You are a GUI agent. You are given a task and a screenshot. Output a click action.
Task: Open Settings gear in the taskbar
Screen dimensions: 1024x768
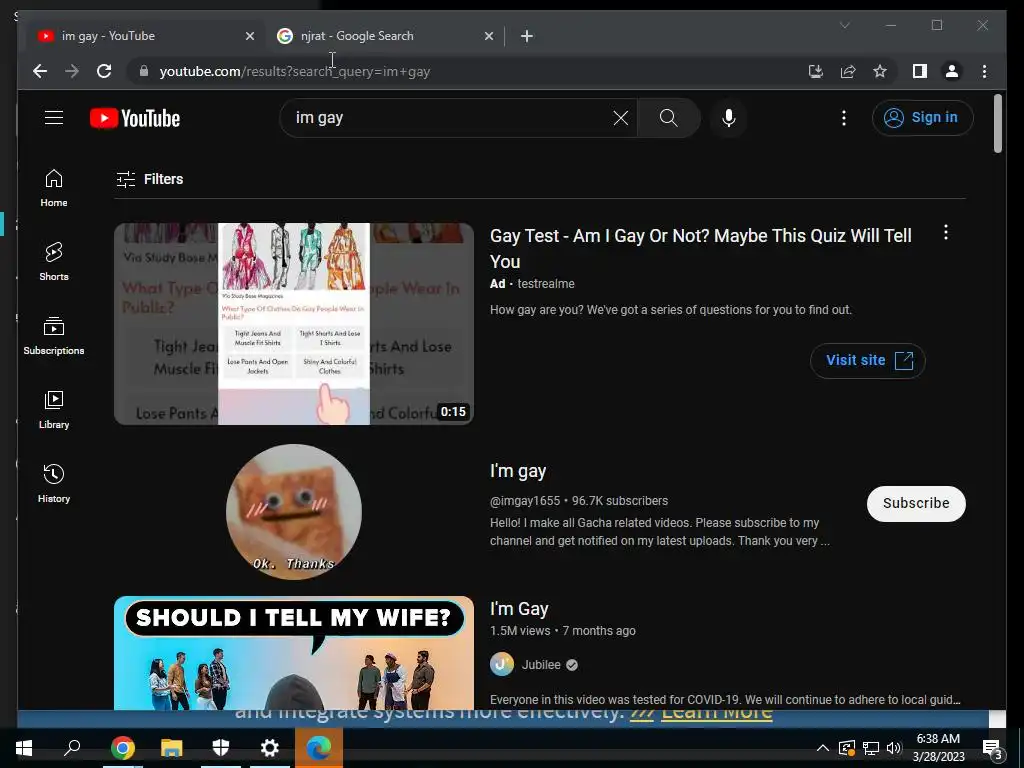pyautogui.click(x=270, y=748)
